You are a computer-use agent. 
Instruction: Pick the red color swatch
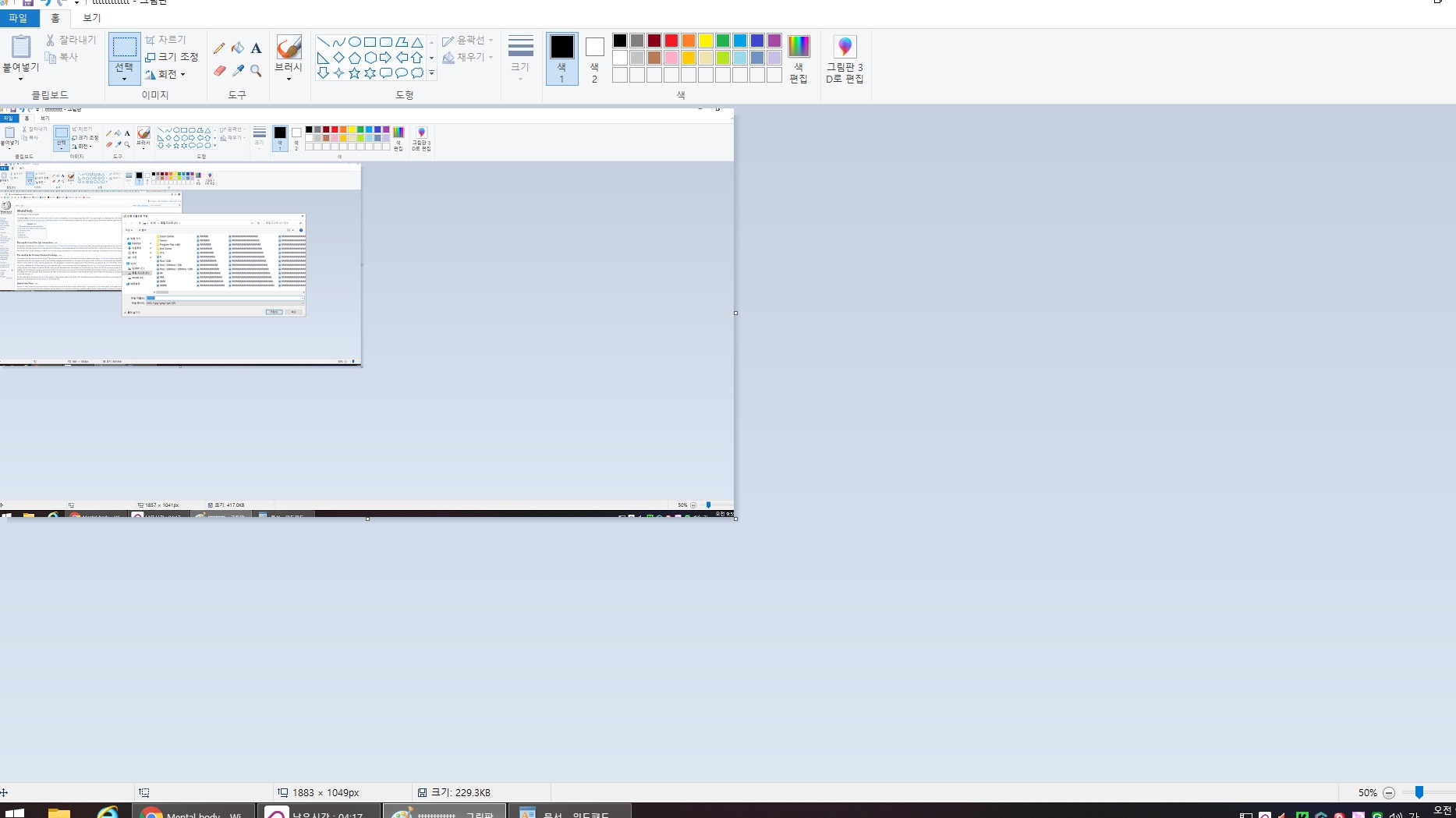pos(671,41)
